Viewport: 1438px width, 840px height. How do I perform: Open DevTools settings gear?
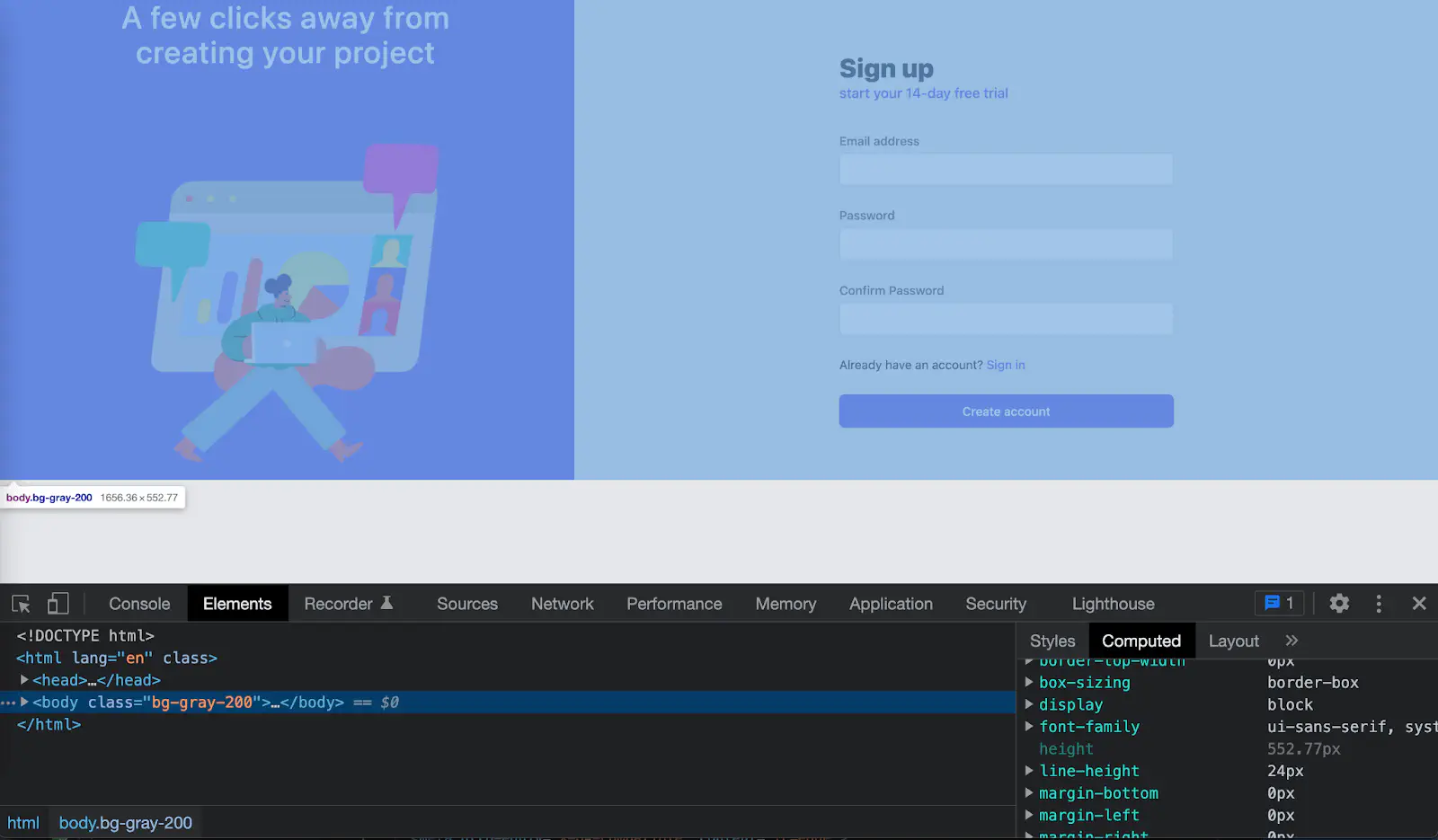pos(1339,604)
